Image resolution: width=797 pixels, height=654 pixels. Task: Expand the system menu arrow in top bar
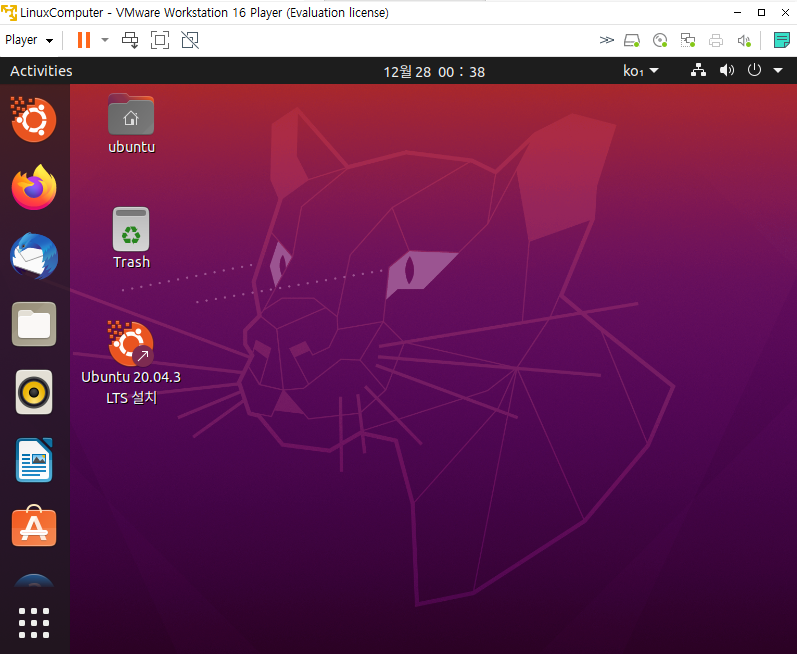coord(778,71)
